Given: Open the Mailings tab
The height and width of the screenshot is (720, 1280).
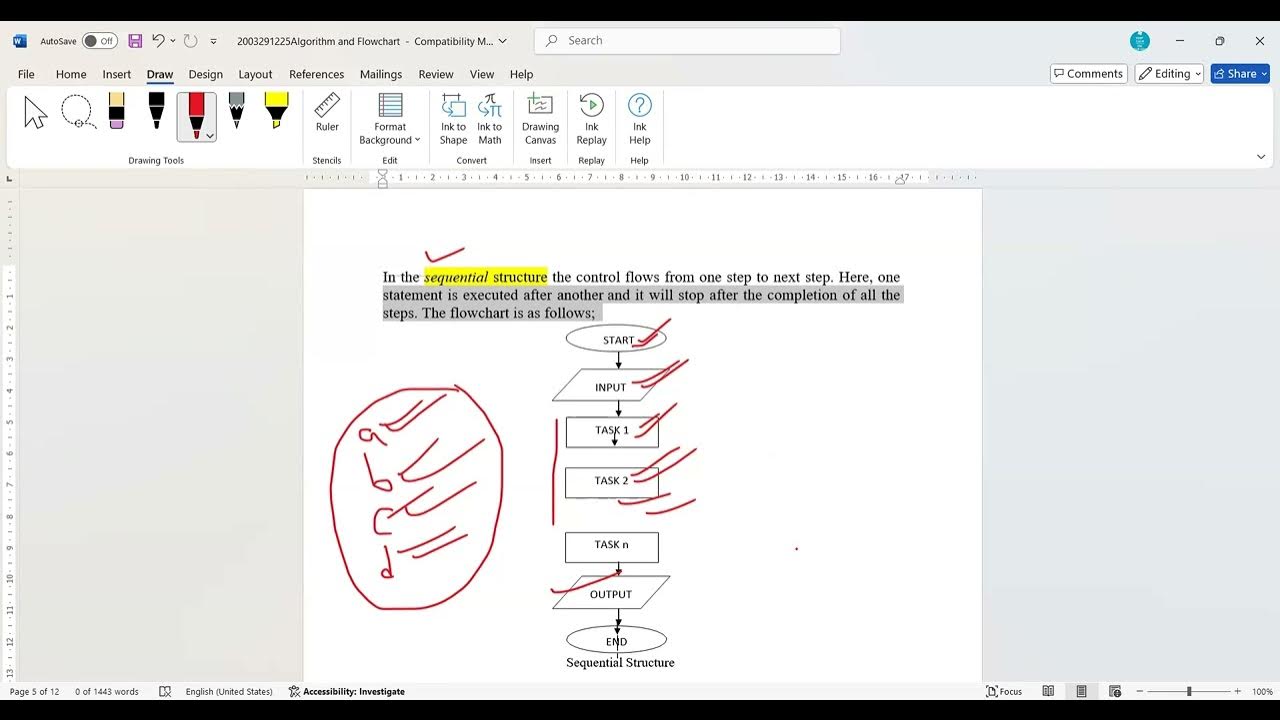Looking at the screenshot, I should [x=381, y=74].
